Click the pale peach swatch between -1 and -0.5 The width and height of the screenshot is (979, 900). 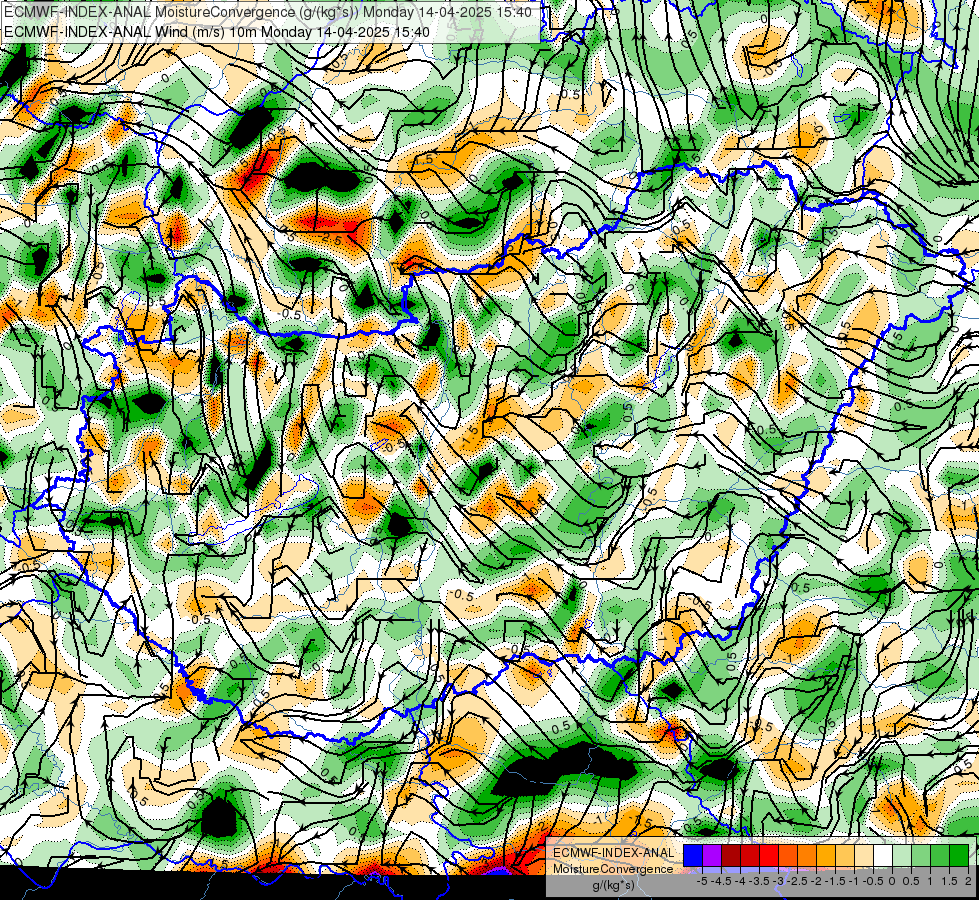pyautogui.click(x=864, y=856)
